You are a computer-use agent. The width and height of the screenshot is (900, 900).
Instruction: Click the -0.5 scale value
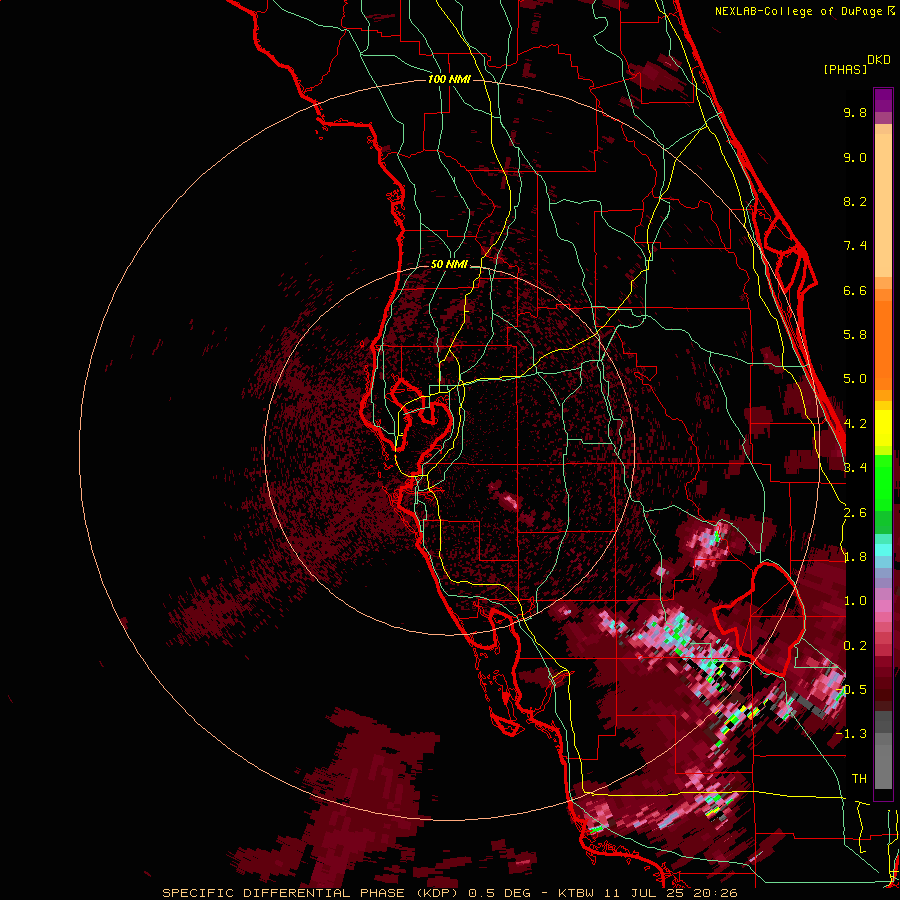[x=851, y=690]
